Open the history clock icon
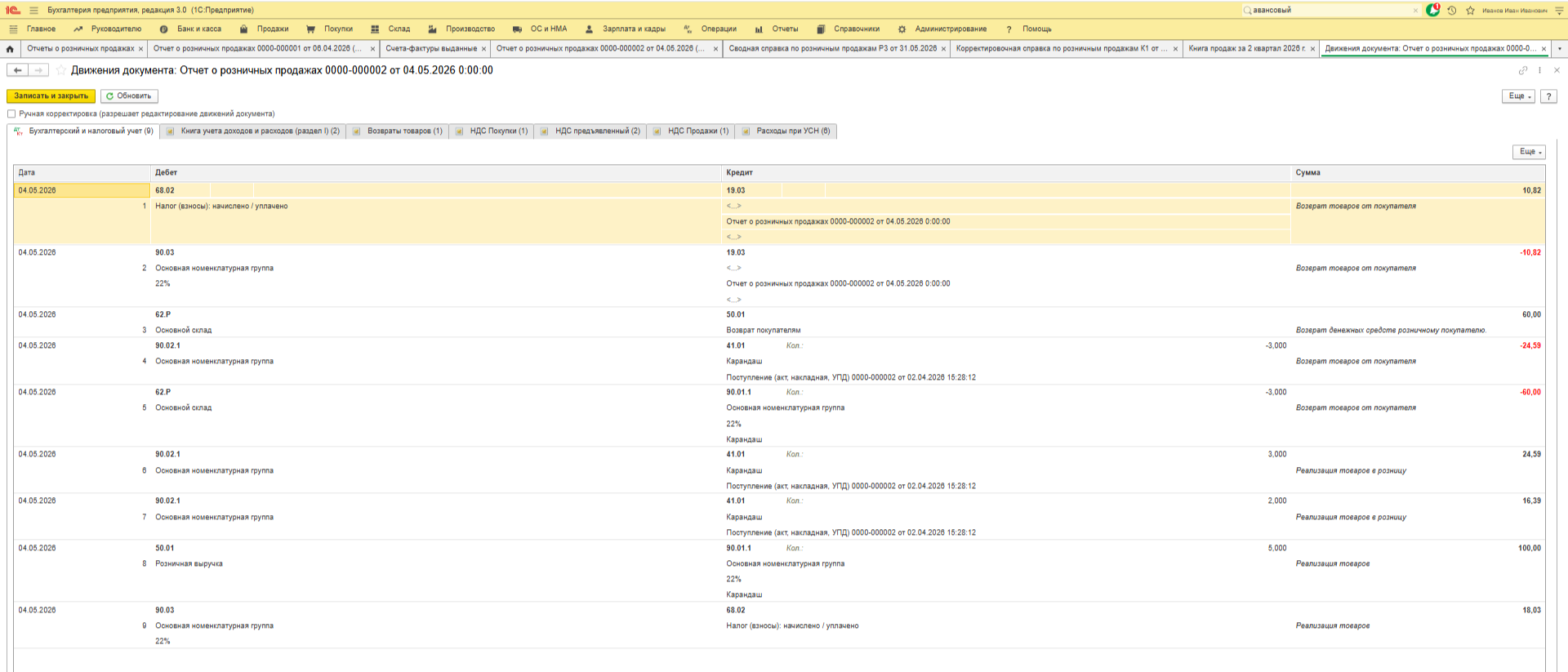The image size is (1568, 672). [1452, 11]
